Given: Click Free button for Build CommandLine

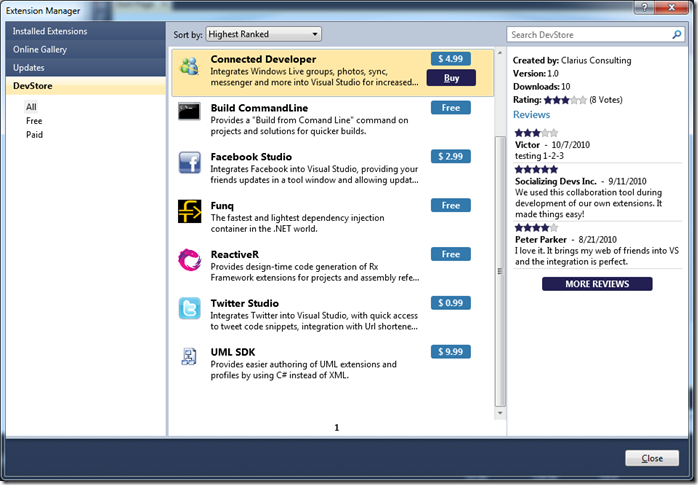Looking at the screenshot, I should coord(450,108).
